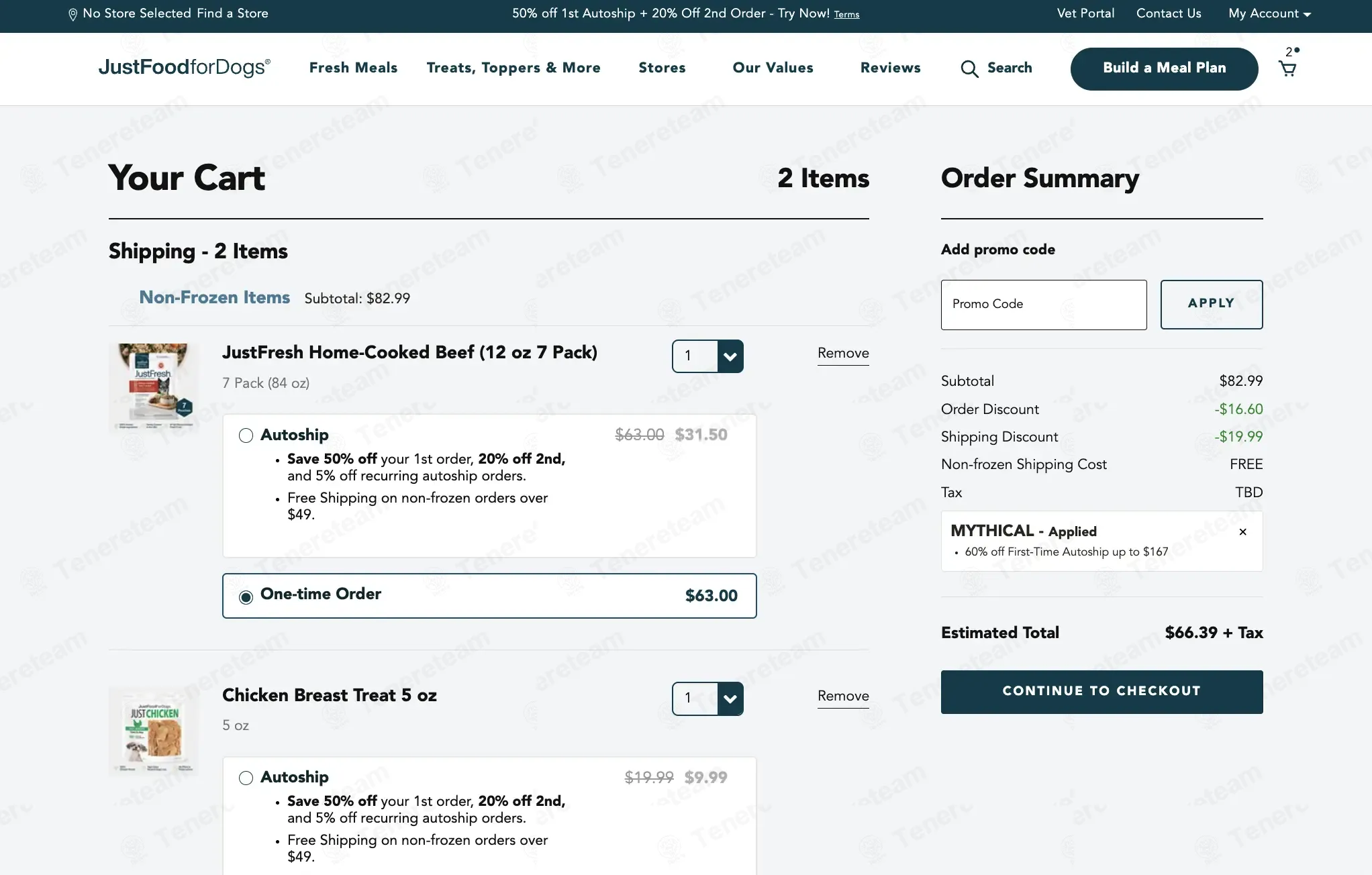Image resolution: width=1372 pixels, height=875 pixels.
Task: Visit the Vet Portal
Action: [x=1085, y=13]
